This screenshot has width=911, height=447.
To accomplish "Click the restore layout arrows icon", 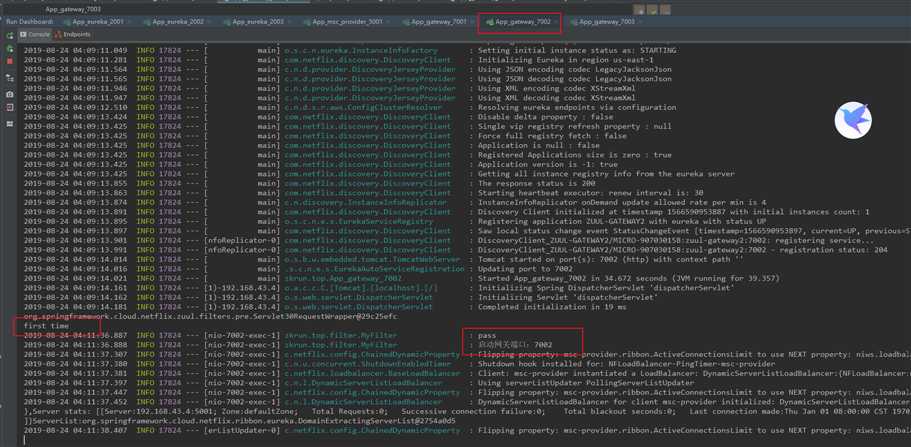I will pos(9,77).
